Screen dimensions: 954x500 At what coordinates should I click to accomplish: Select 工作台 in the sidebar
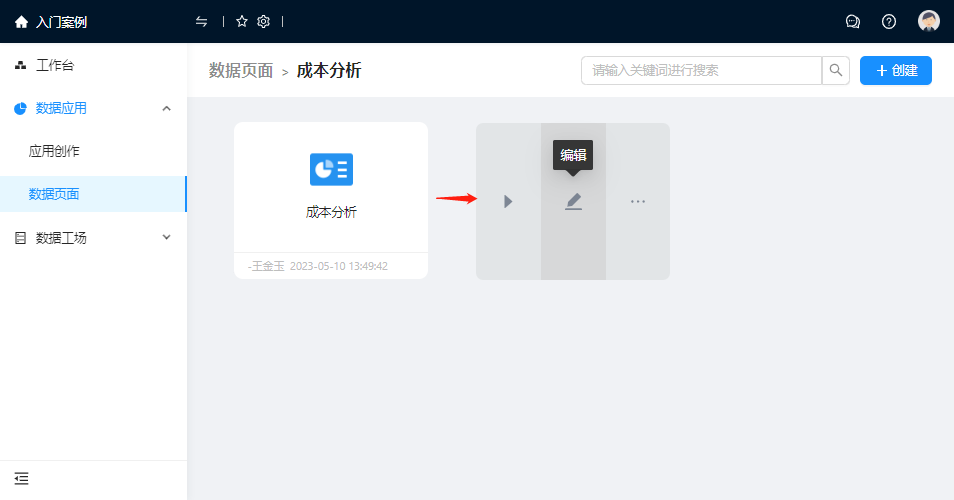click(55, 66)
